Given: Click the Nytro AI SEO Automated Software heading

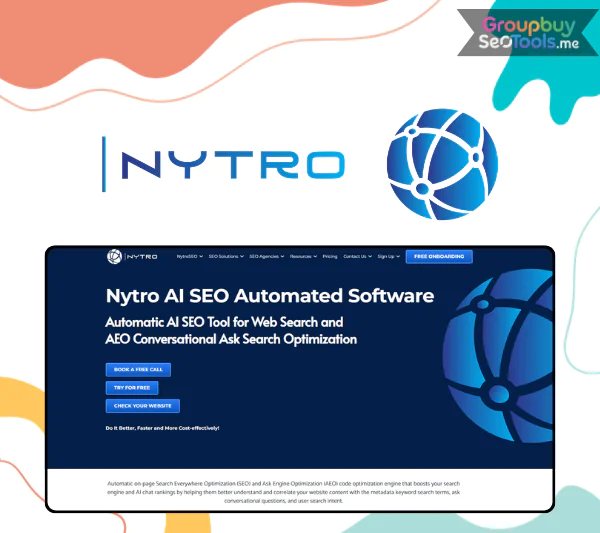Looking at the screenshot, I should [x=270, y=296].
